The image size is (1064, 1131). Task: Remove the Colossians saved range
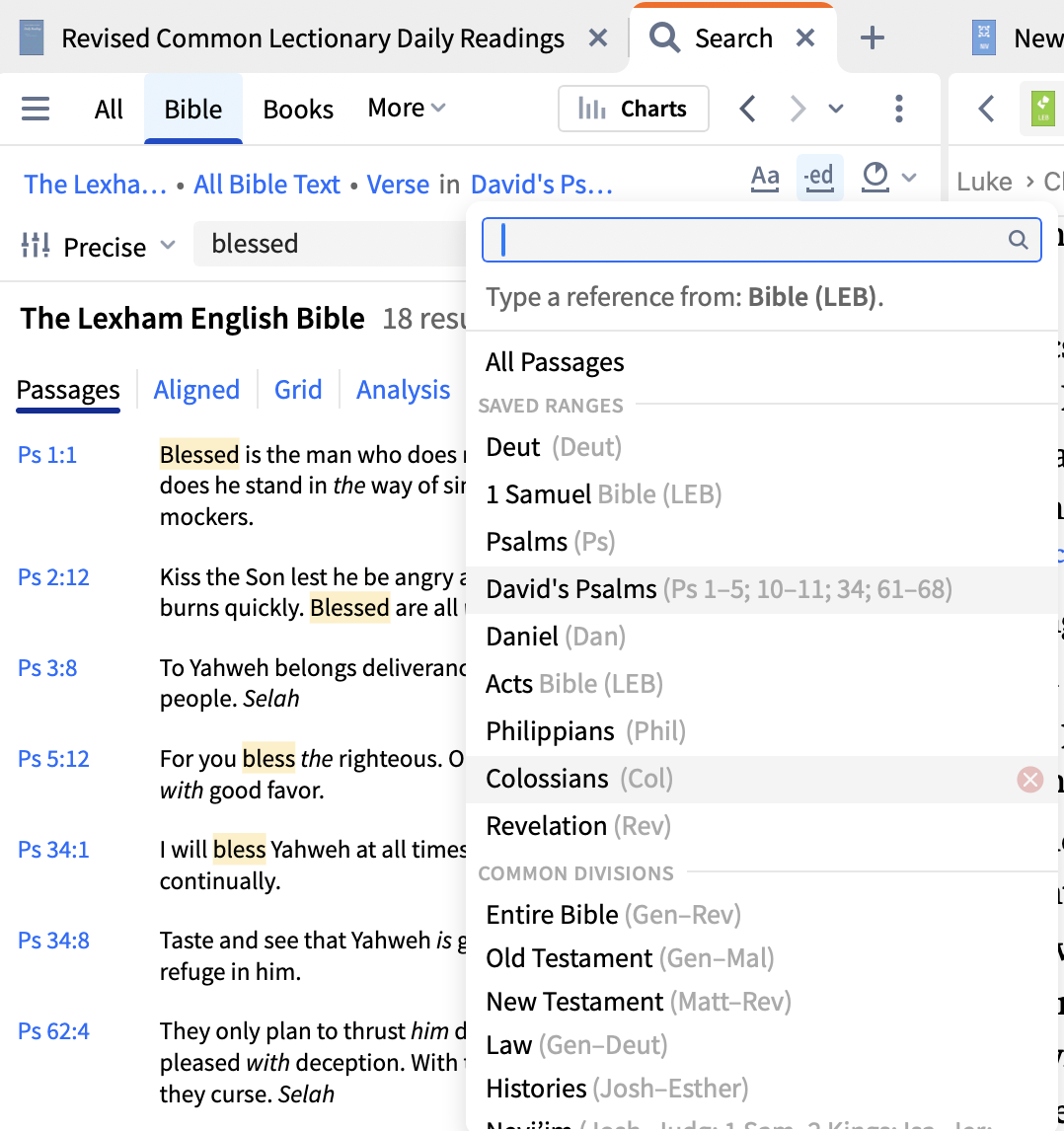pos(1030,779)
